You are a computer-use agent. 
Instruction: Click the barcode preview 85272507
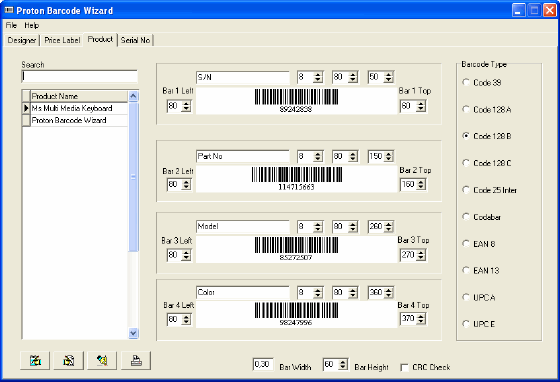296,249
